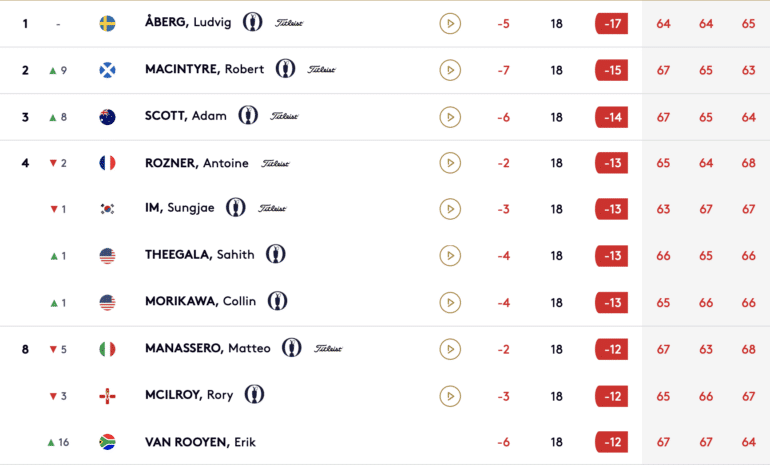
Task: Click Sungjae Im's round one score 63
Action: (663, 209)
